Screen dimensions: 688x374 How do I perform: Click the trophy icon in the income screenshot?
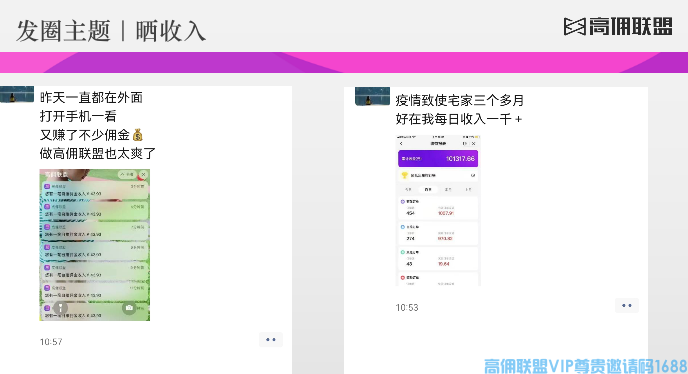click(405, 176)
